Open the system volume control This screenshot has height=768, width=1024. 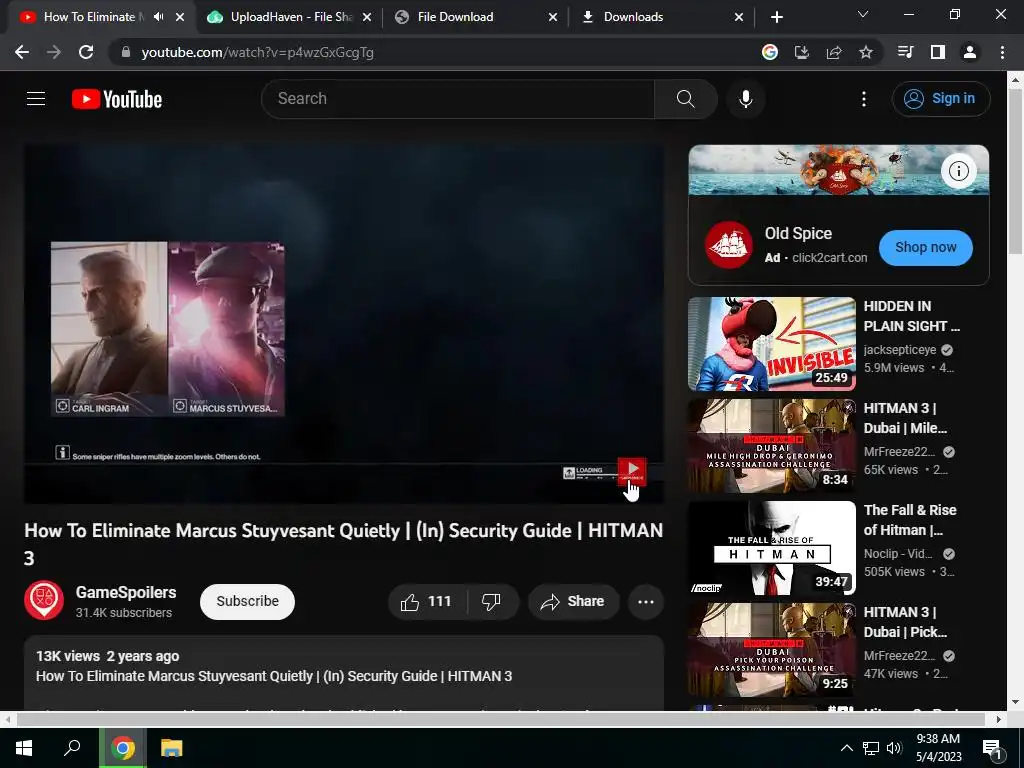point(895,748)
